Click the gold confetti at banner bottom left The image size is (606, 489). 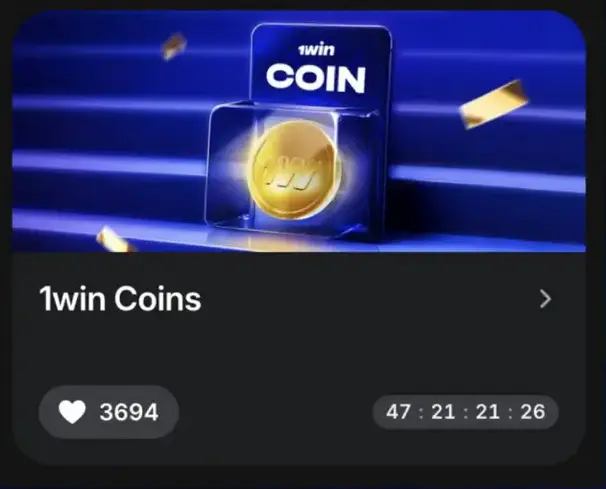[x=113, y=240]
